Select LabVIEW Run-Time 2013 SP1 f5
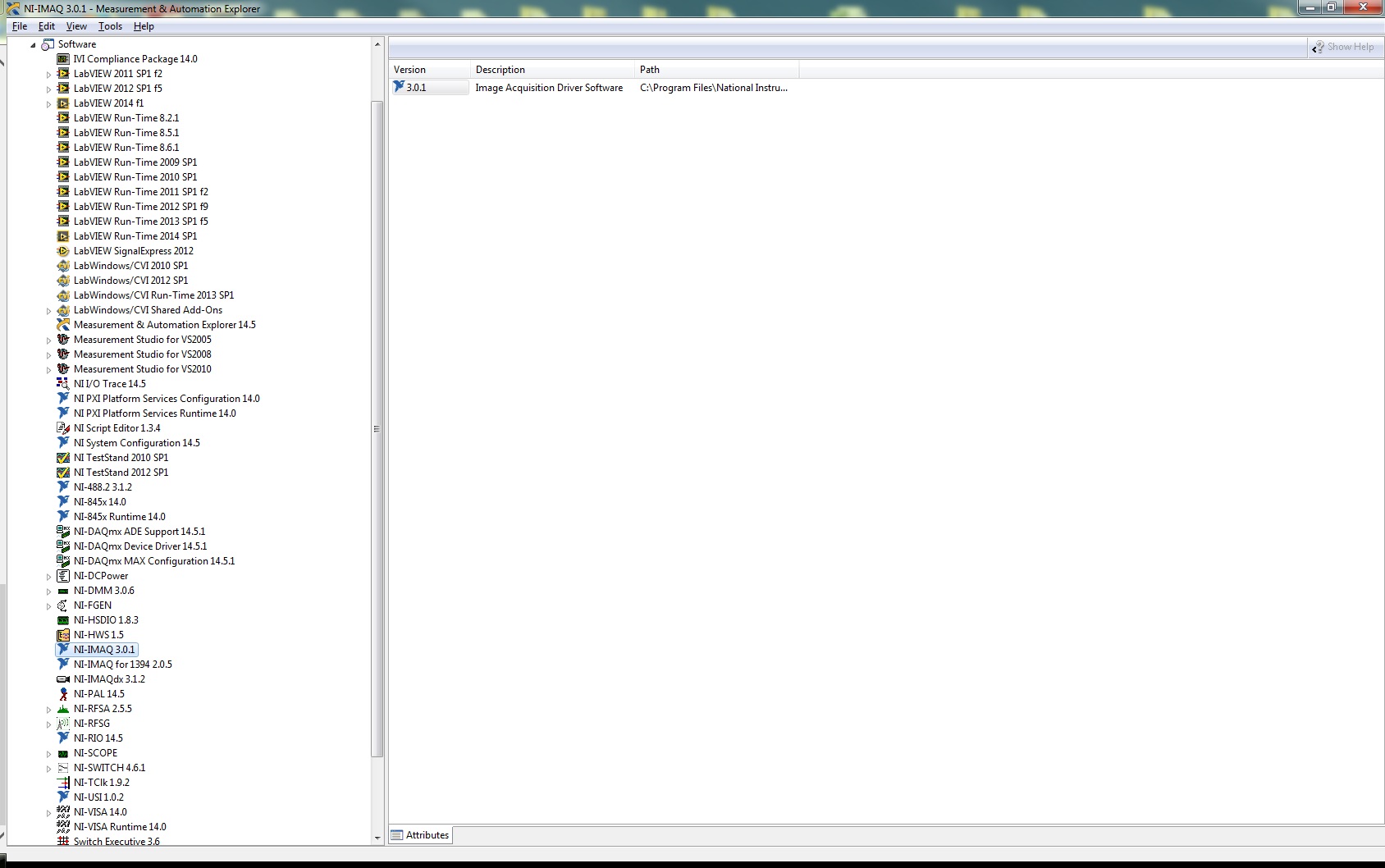1385x868 pixels. tap(140, 222)
